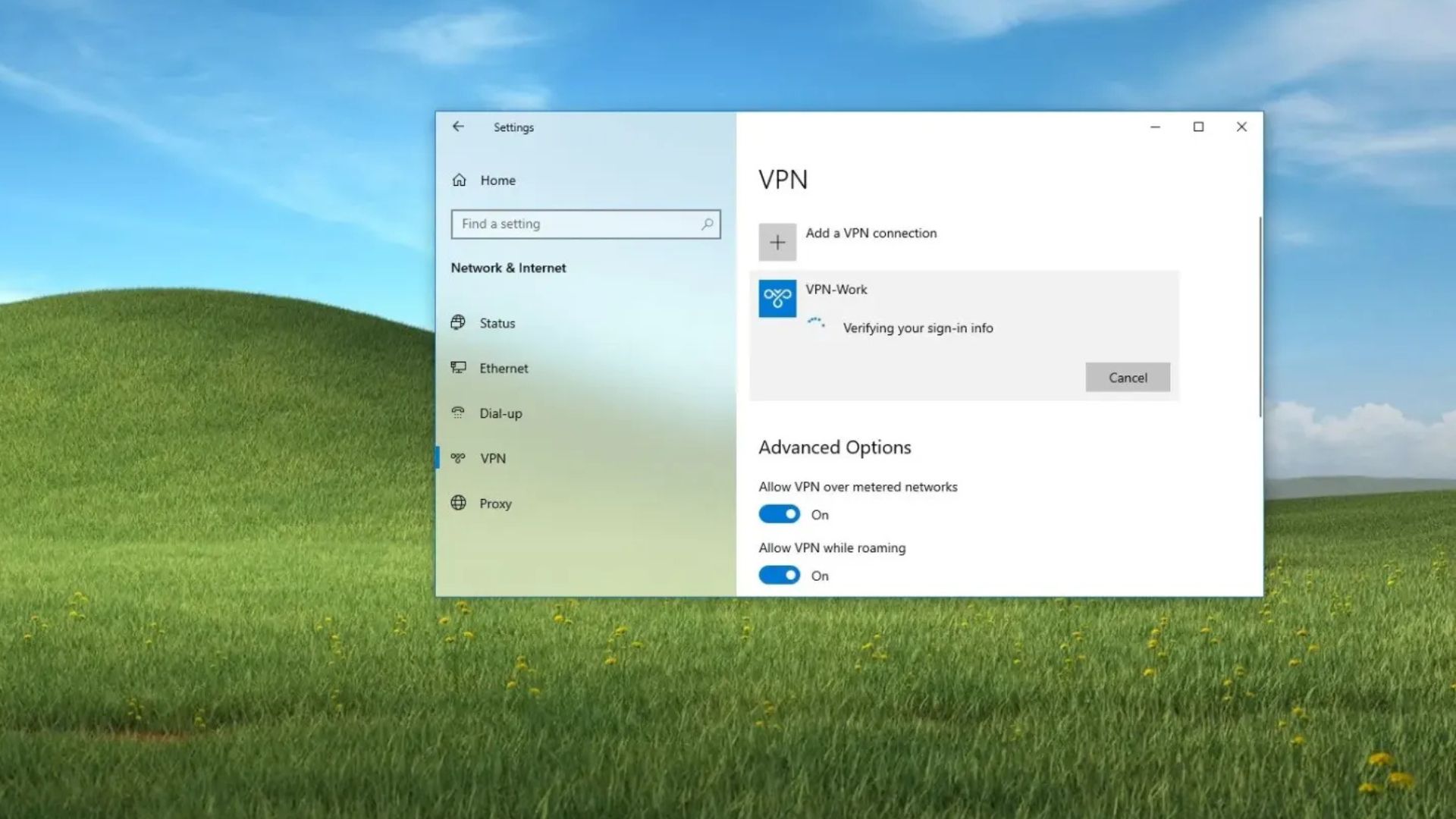The width and height of the screenshot is (1456, 819).
Task: Click the plus icon to add VPN
Action: 777,241
